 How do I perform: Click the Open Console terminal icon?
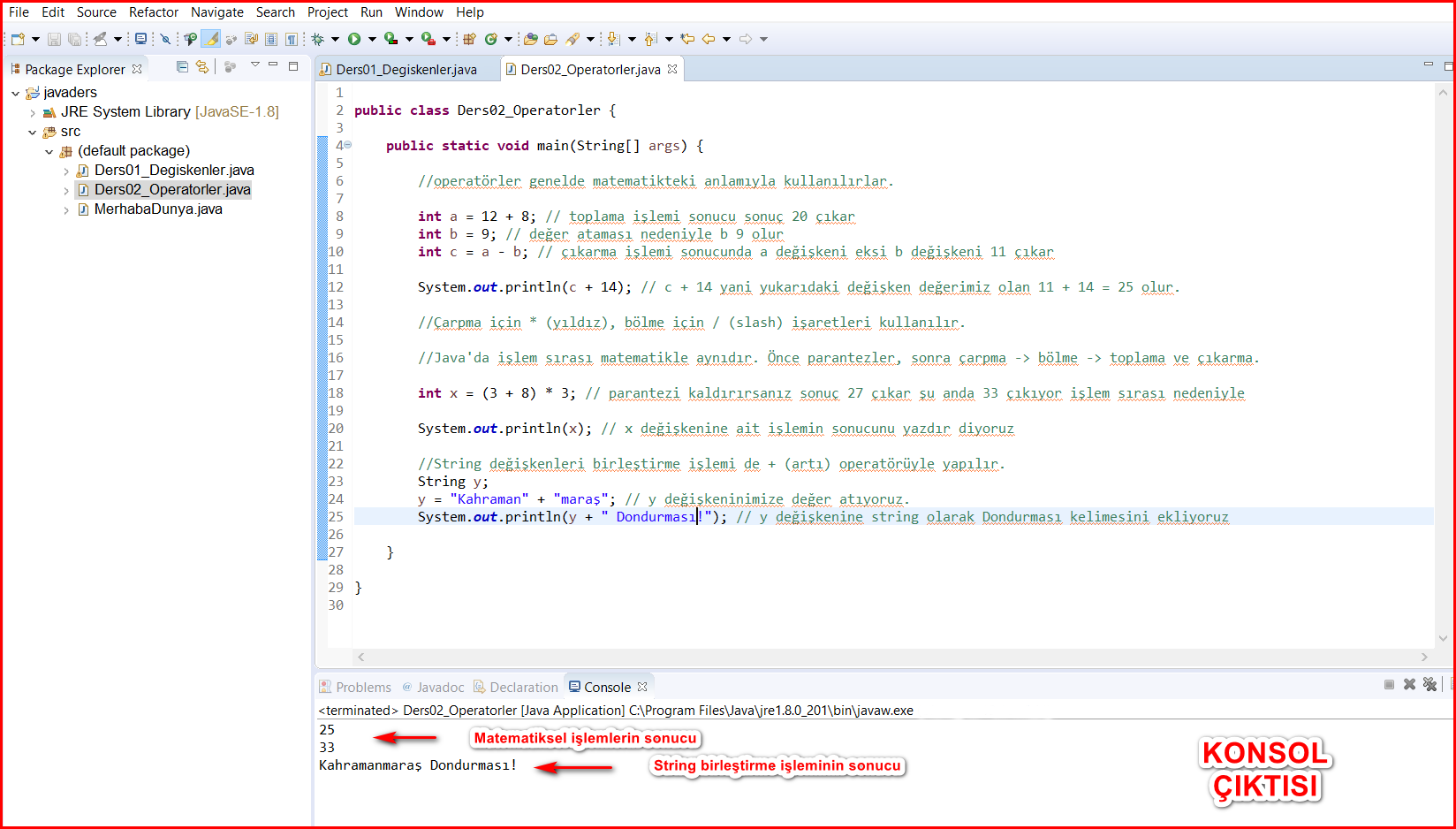pos(140,39)
